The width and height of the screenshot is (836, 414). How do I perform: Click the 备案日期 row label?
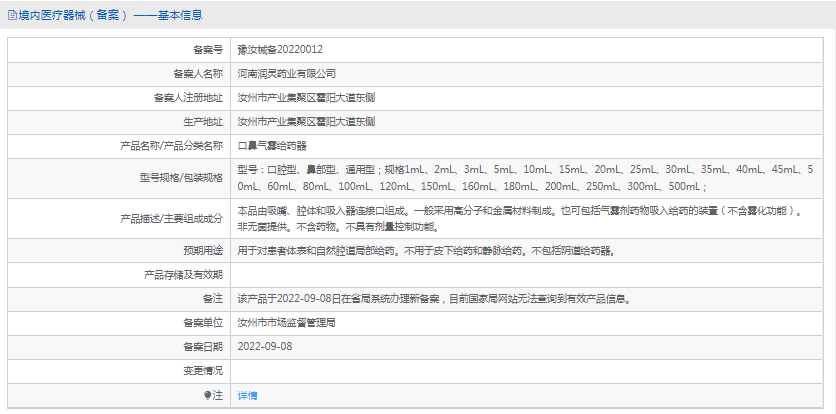[203, 347]
